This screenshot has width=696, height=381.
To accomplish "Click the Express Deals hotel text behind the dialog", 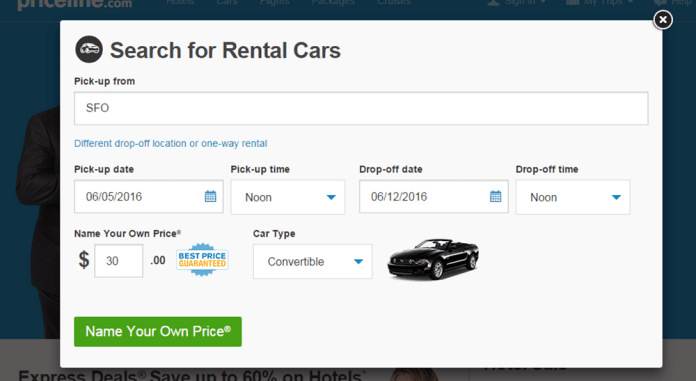I will point(192,375).
